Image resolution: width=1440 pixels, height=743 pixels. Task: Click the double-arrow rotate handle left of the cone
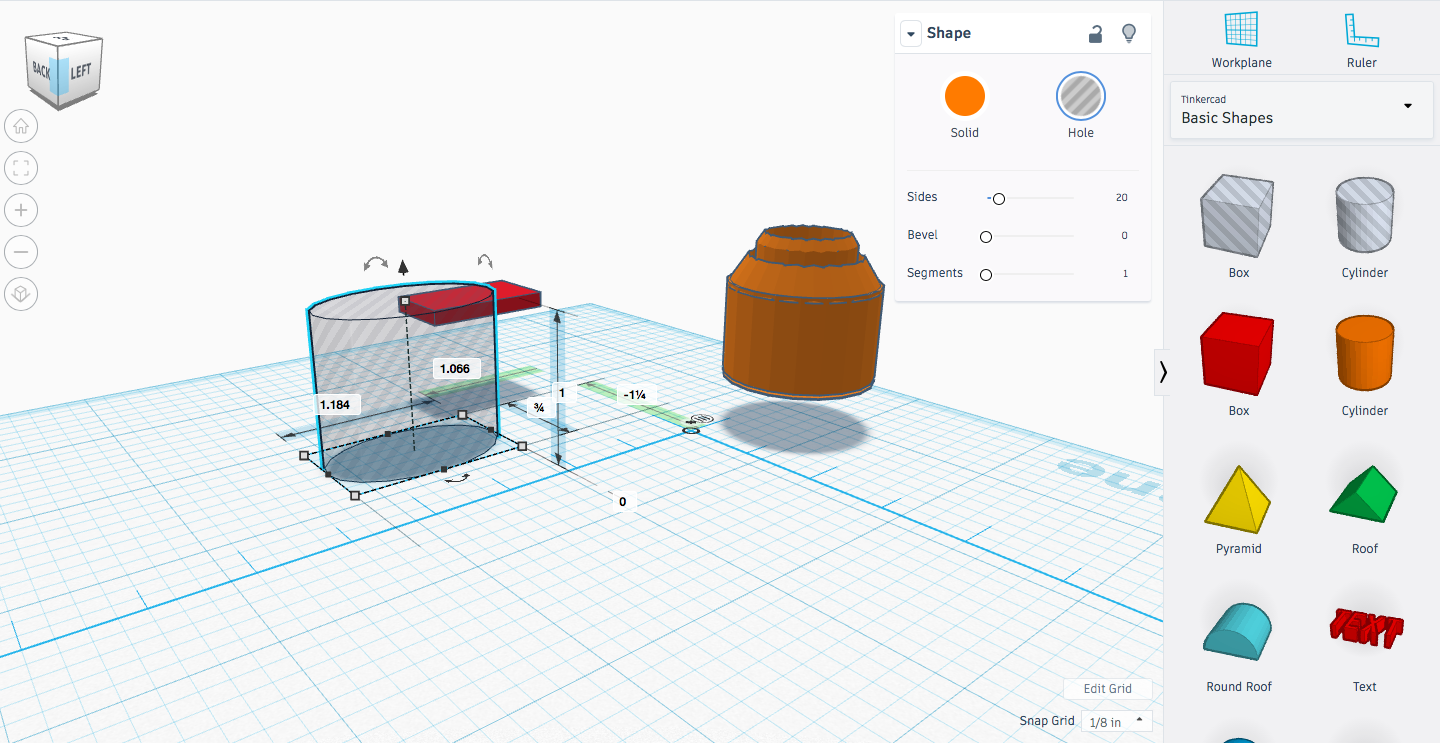(376, 263)
